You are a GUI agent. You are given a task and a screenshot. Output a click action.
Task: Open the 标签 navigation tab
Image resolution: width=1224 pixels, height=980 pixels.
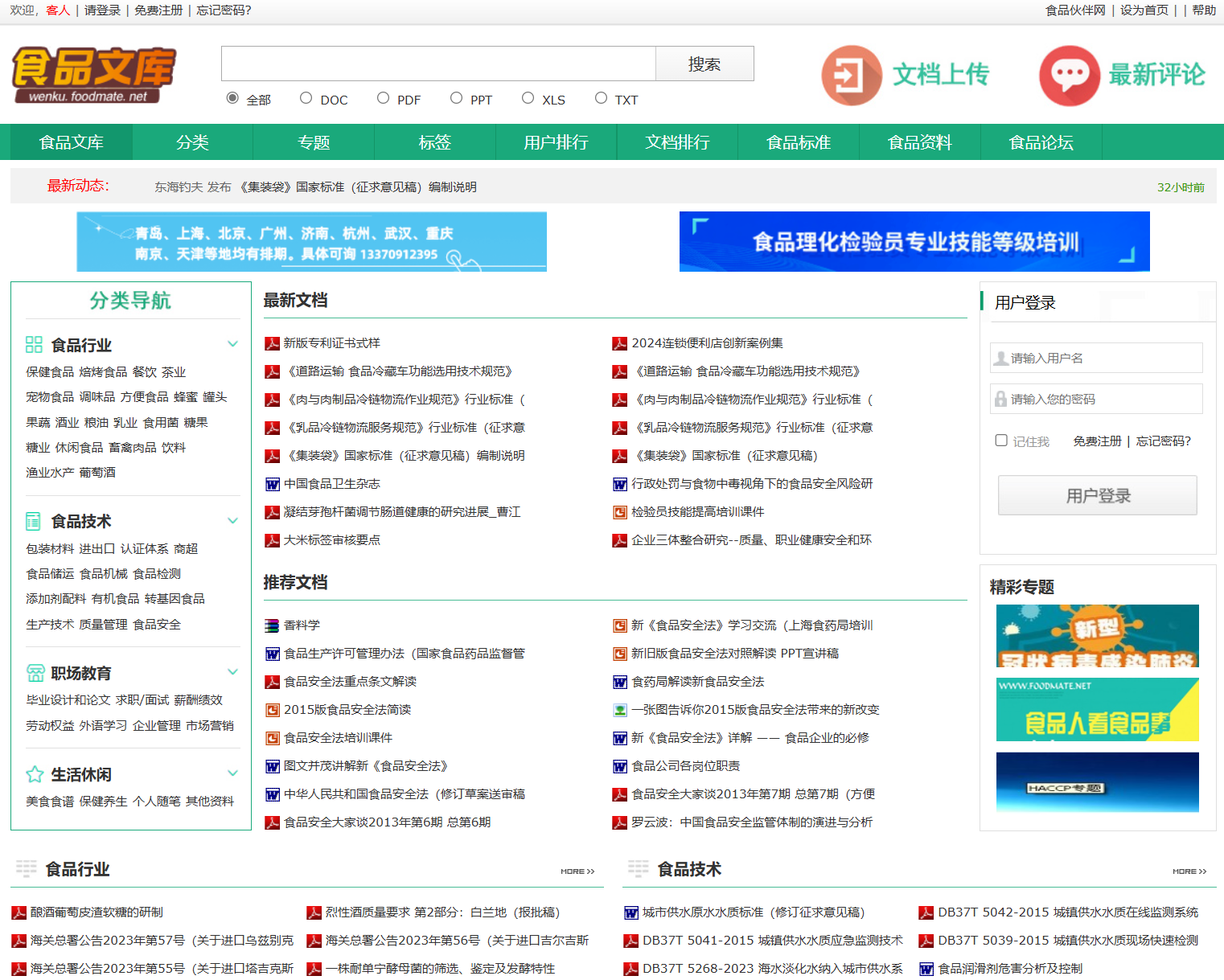435,142
